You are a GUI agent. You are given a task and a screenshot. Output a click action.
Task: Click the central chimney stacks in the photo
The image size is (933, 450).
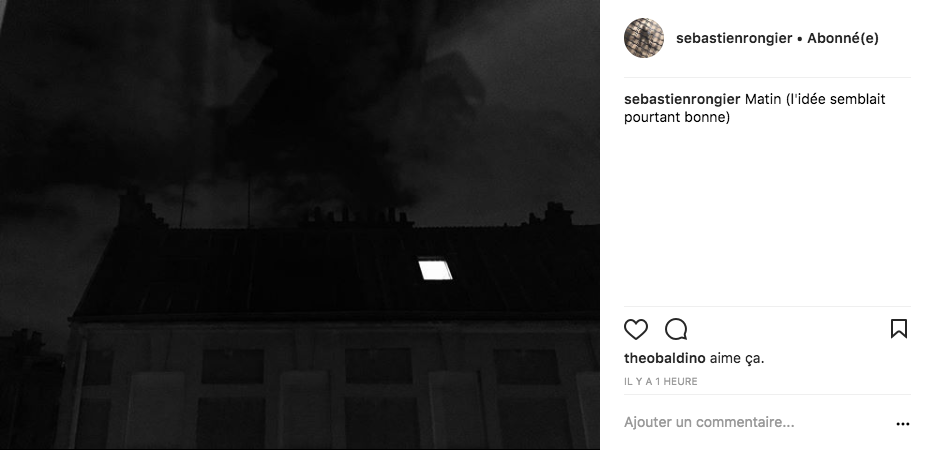[356, 217]
